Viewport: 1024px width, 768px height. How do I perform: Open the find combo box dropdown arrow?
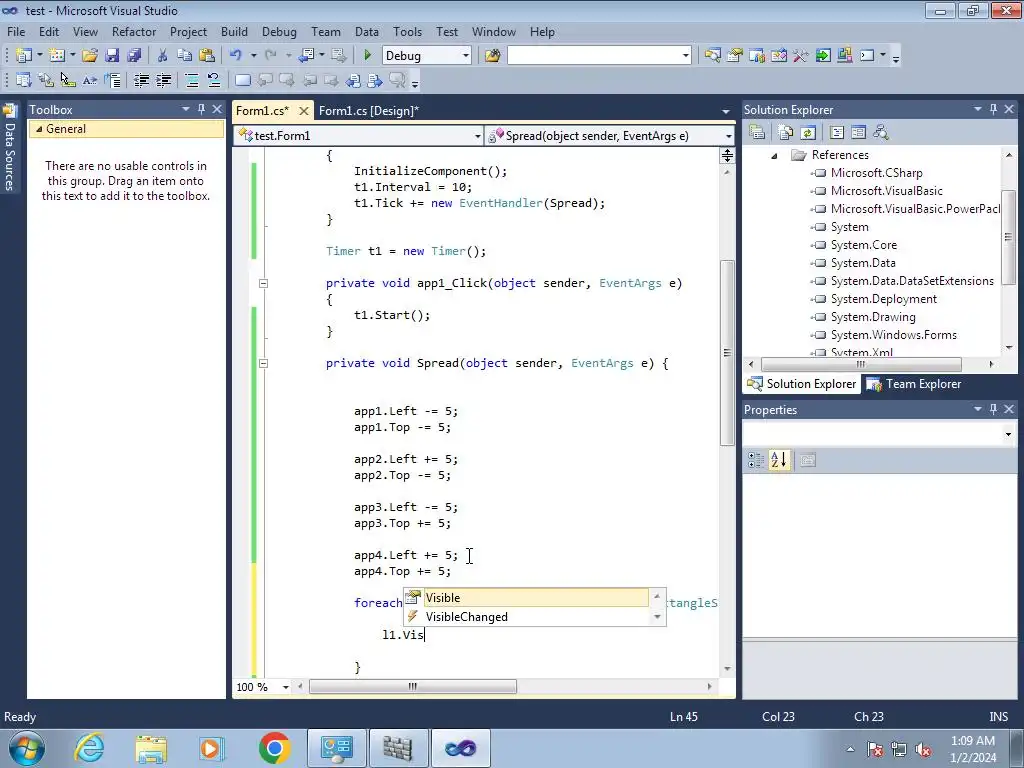(x=686, y=56)
